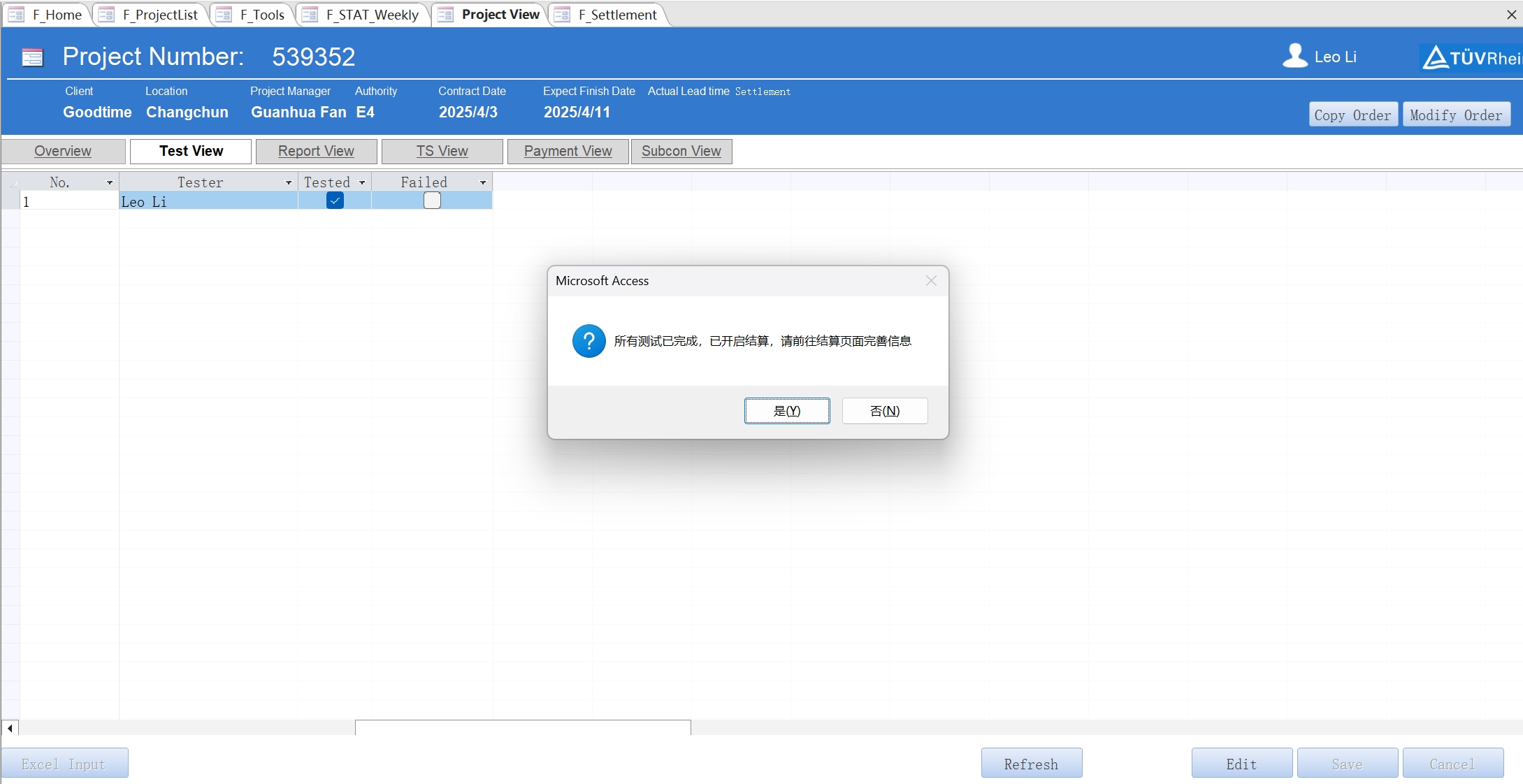
Task: Click the dialog message about settlement
Action: (763, 341)
